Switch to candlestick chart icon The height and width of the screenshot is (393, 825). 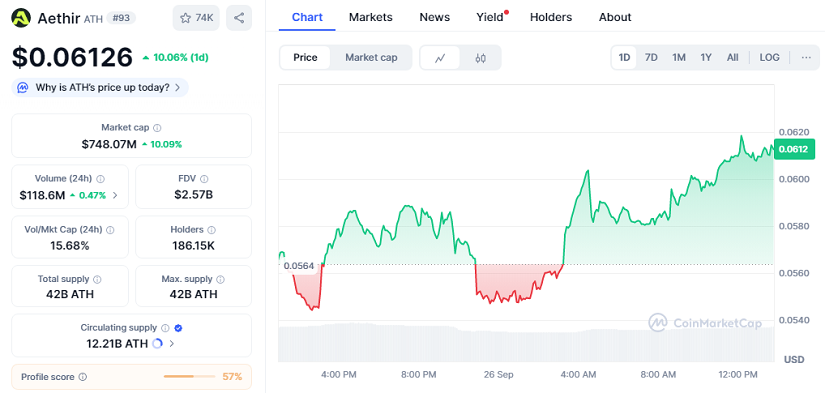tap(480, 58)
